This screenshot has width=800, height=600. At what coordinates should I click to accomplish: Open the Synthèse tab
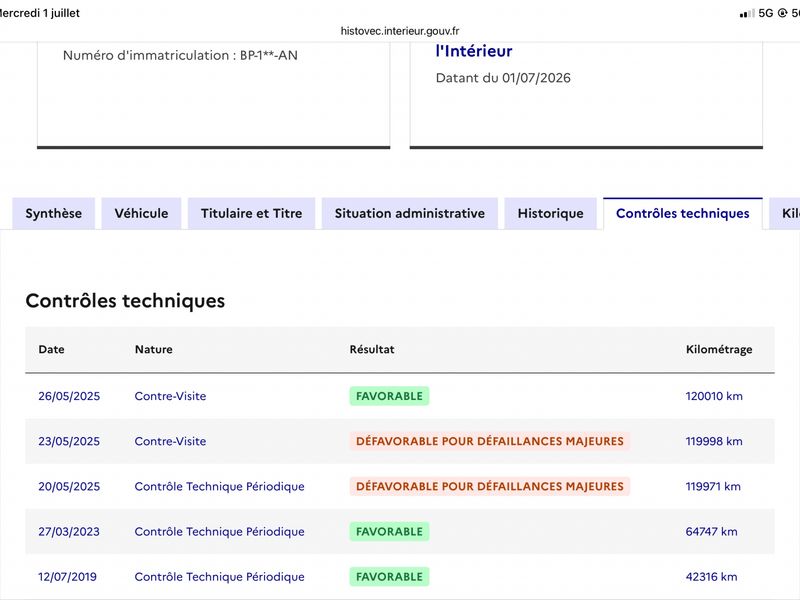(54, 213)
